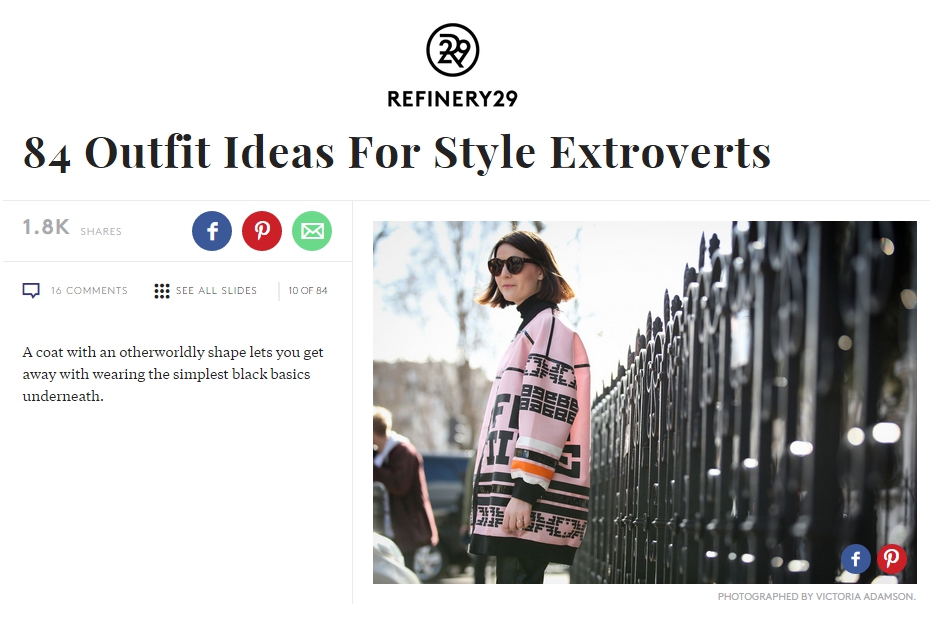
Task: Pin article using red Pinterest icon
Action: 262,231
